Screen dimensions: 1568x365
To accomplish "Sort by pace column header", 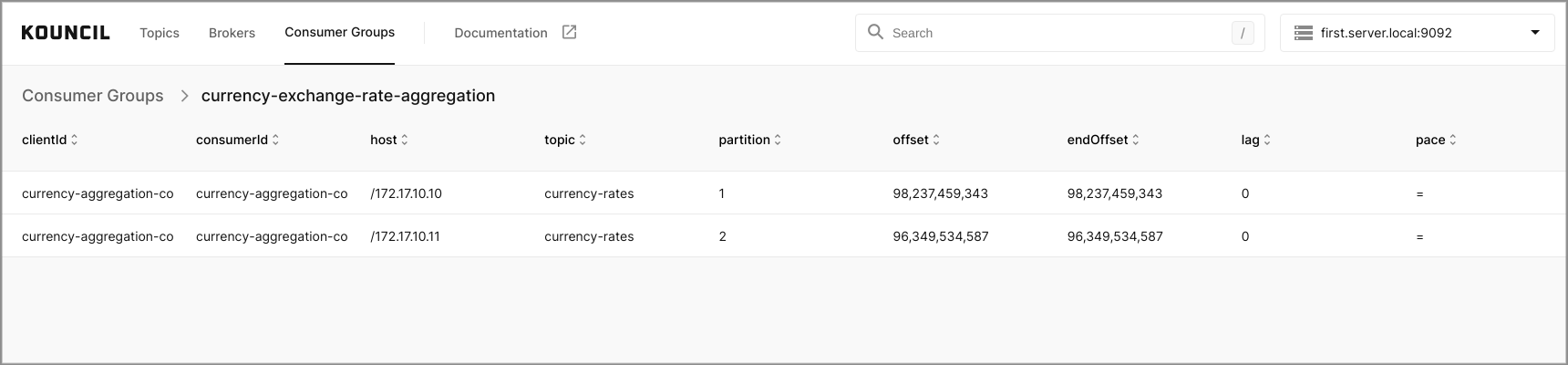I will [x=1437, y=140].
